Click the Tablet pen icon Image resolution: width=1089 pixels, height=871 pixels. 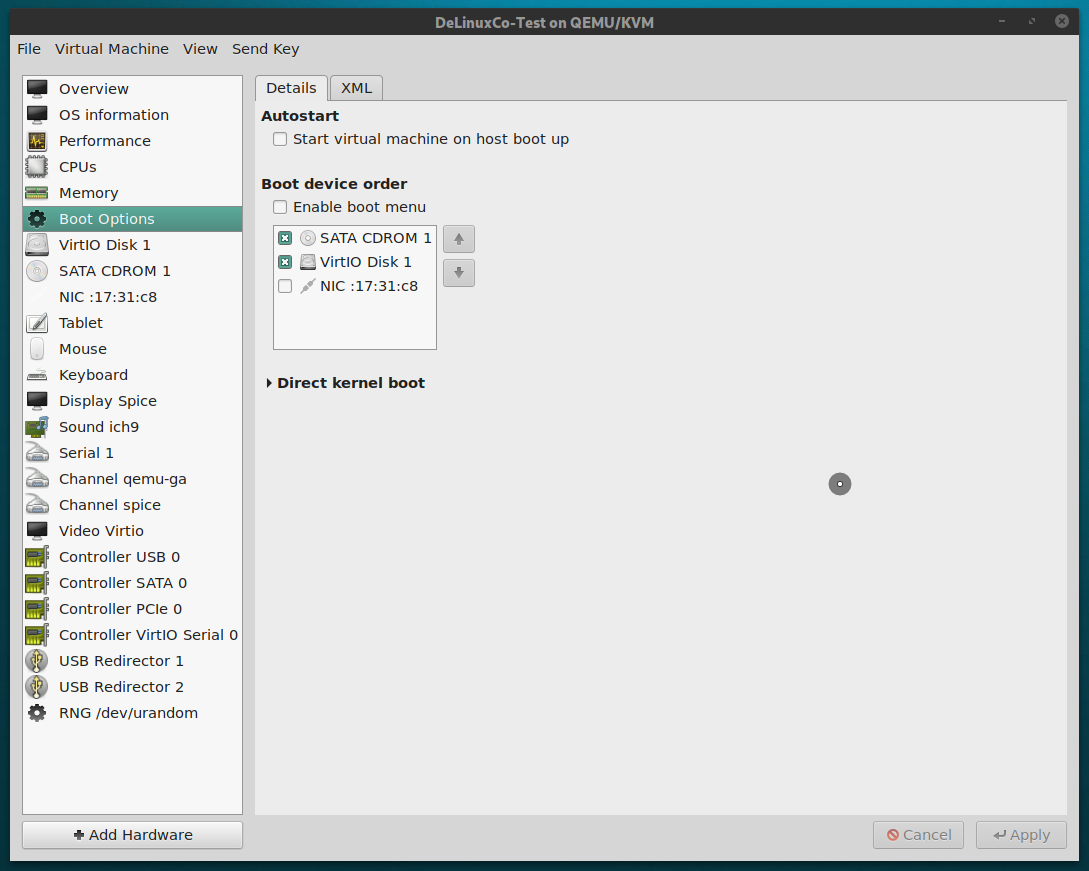click(x=37, y=323)
